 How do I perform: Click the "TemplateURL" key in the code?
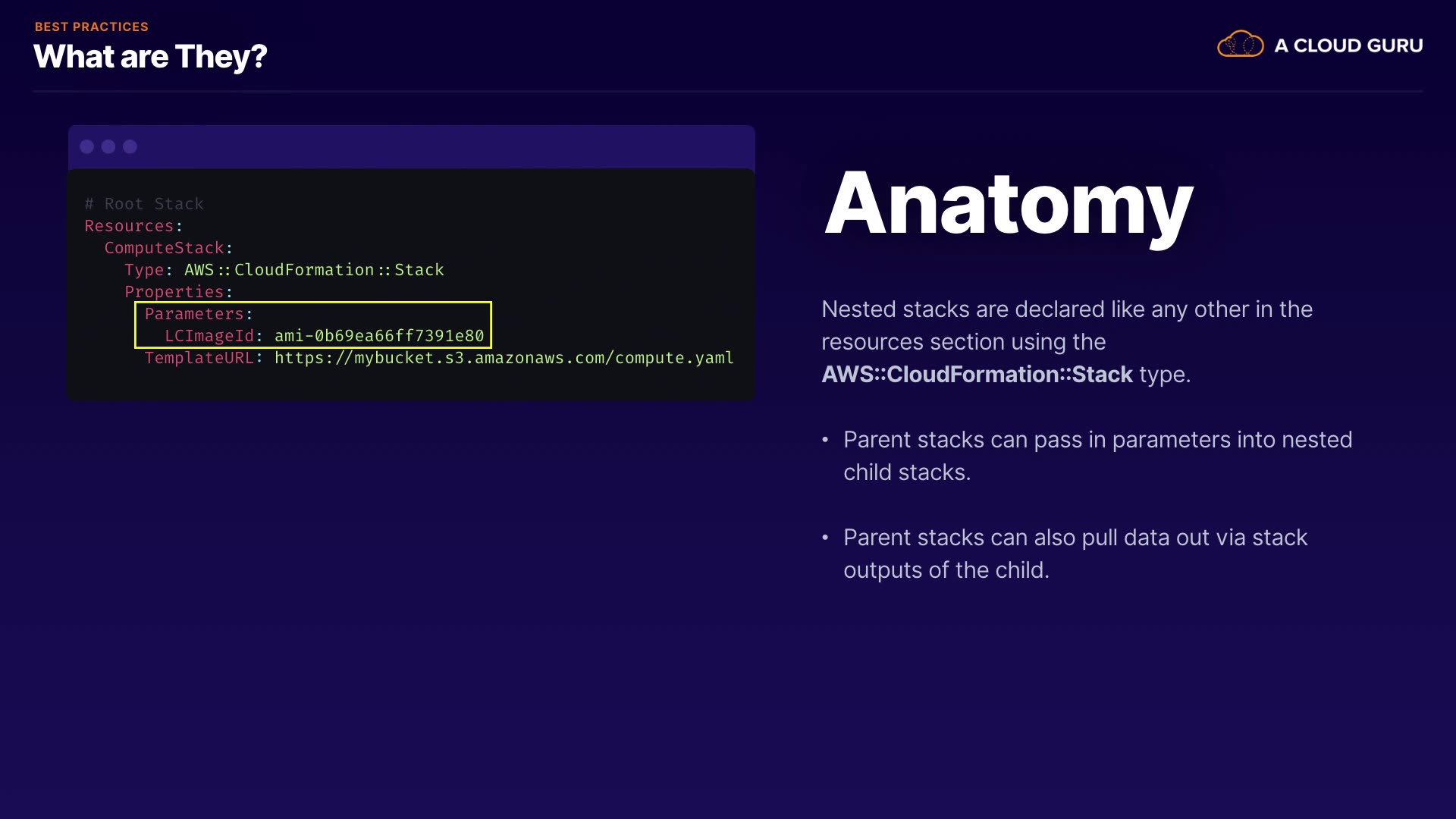199,358
